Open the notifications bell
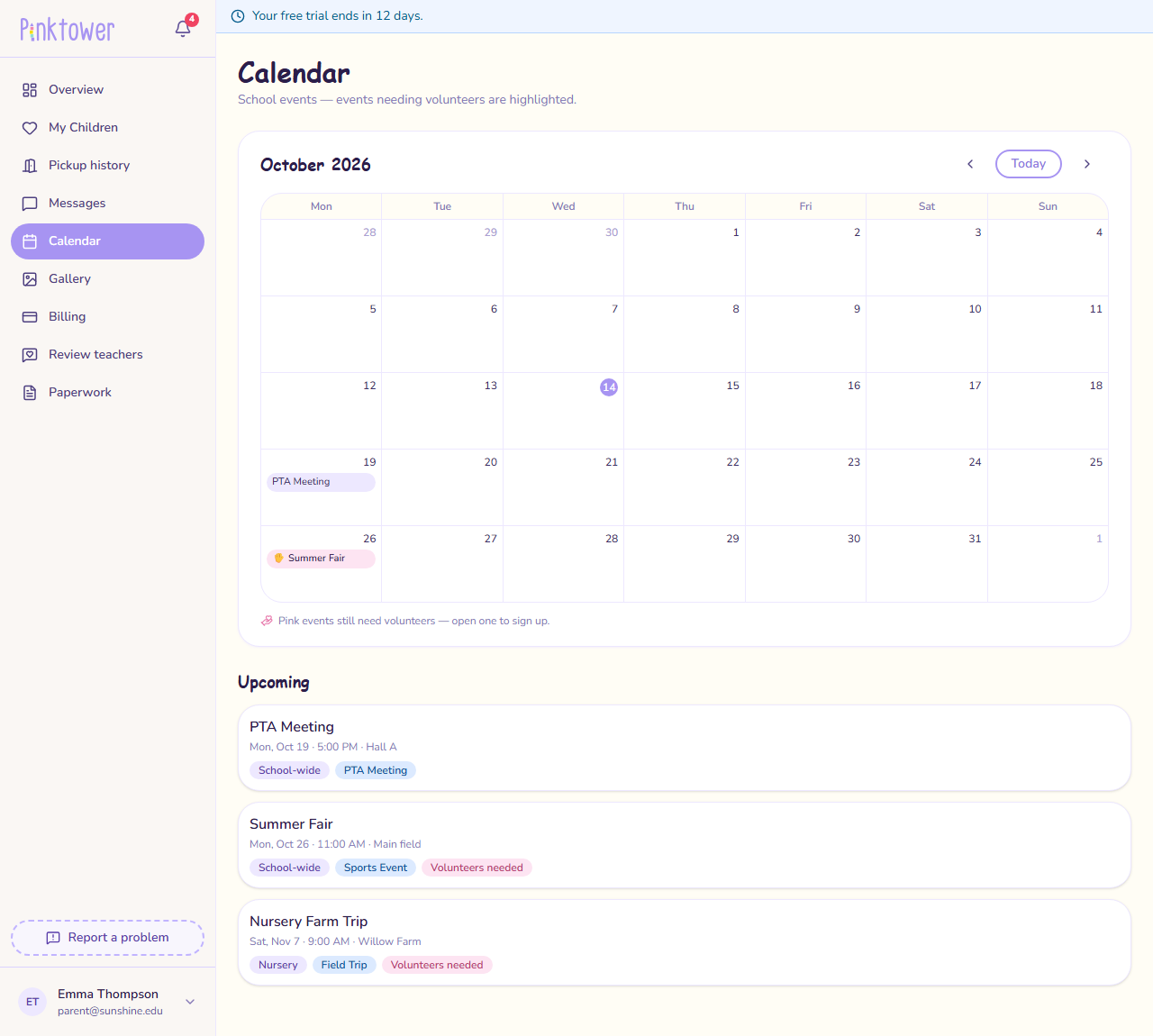The image size is (1153, 1036). point(183,29)
